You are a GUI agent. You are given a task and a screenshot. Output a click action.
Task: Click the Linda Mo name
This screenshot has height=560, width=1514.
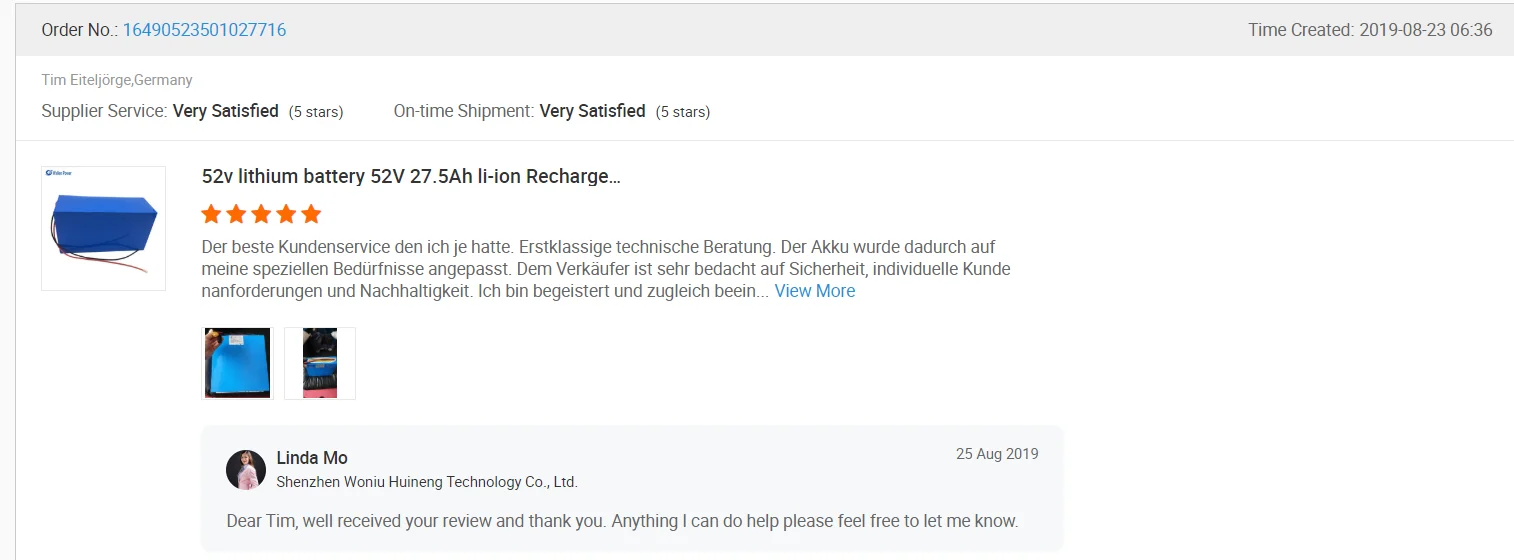pyautogui.click(x=312, y=458)
